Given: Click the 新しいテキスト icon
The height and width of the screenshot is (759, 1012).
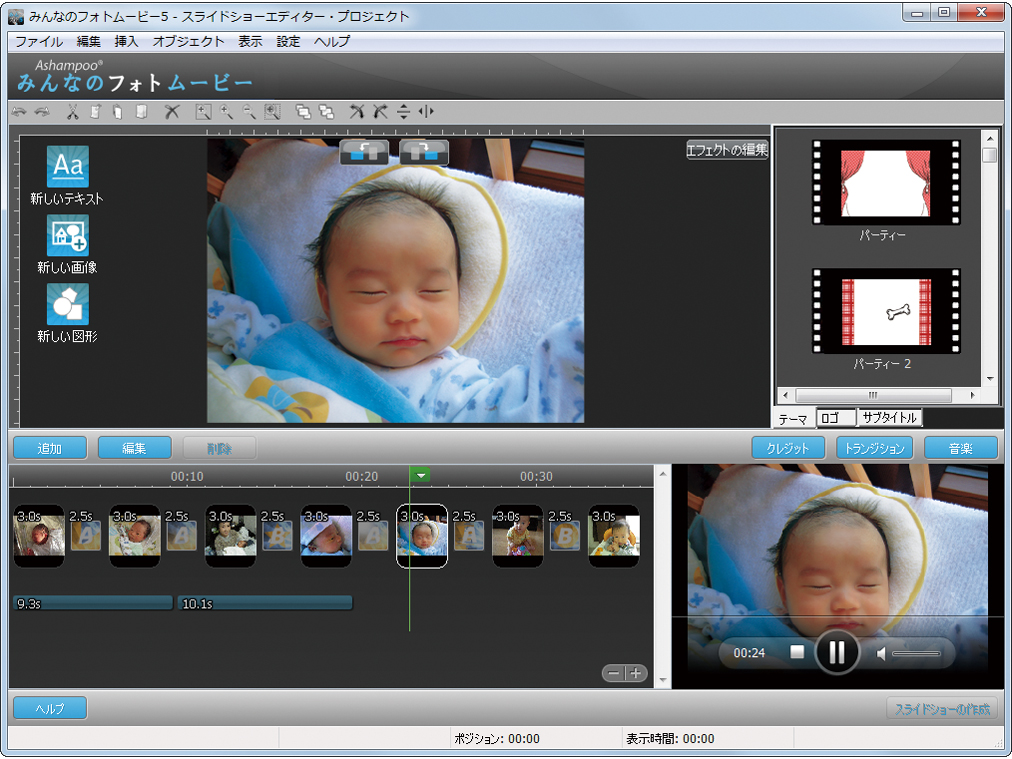Looking at the screenshot, I should (x=67, y=167).
